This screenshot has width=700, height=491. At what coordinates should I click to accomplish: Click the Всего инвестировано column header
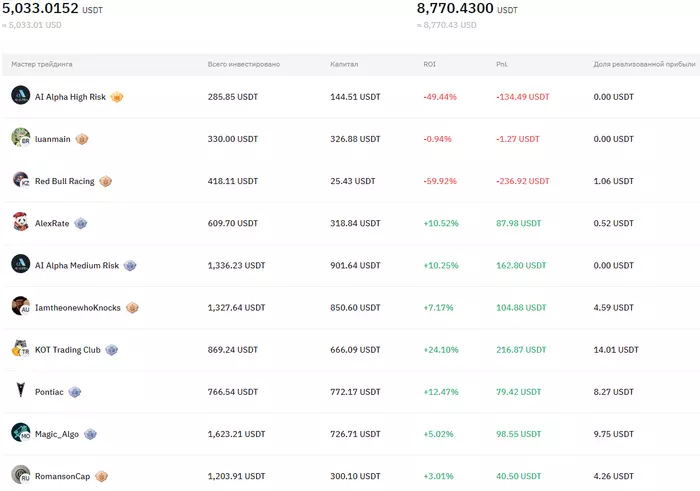[243, 64]
